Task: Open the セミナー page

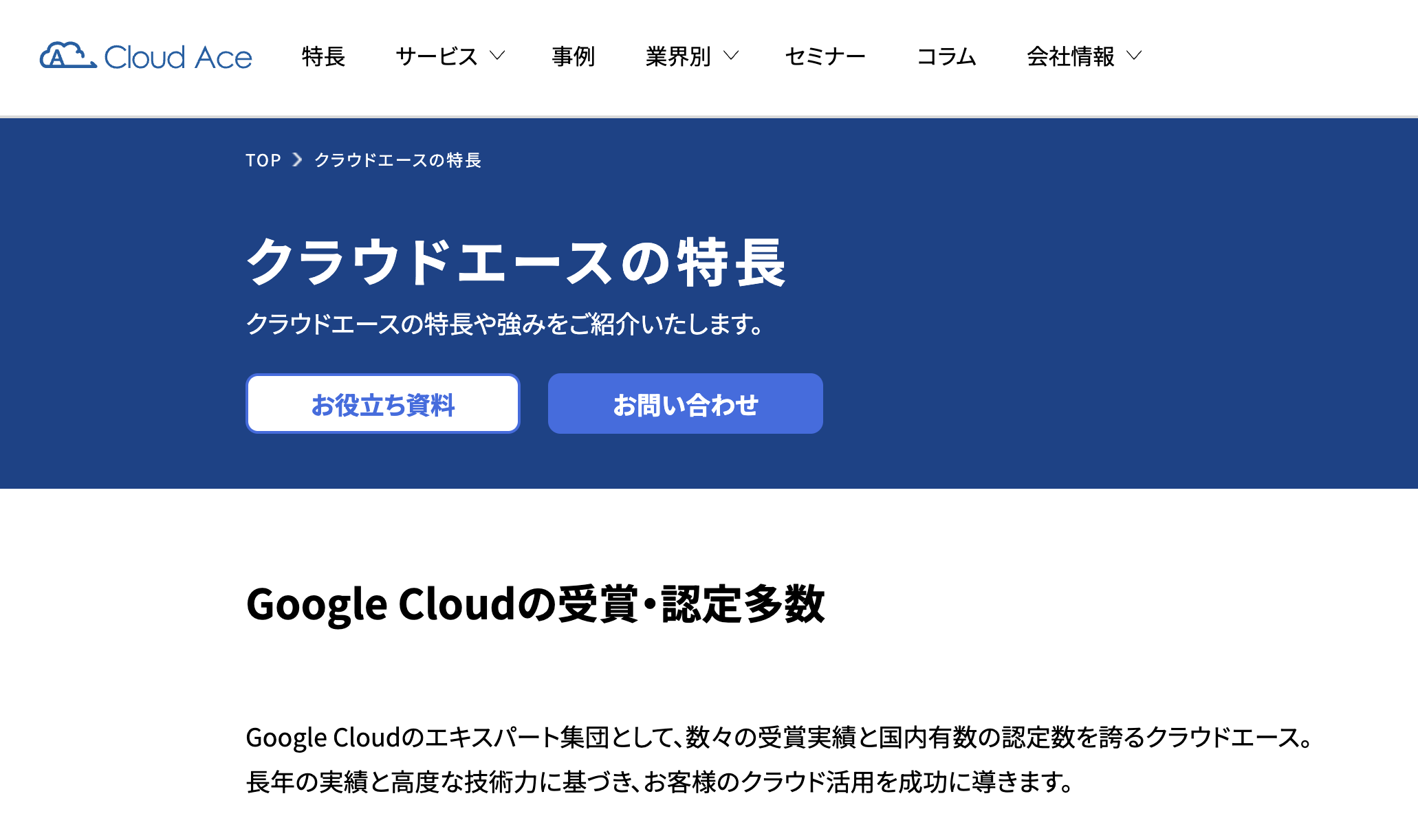Action: 825,56
